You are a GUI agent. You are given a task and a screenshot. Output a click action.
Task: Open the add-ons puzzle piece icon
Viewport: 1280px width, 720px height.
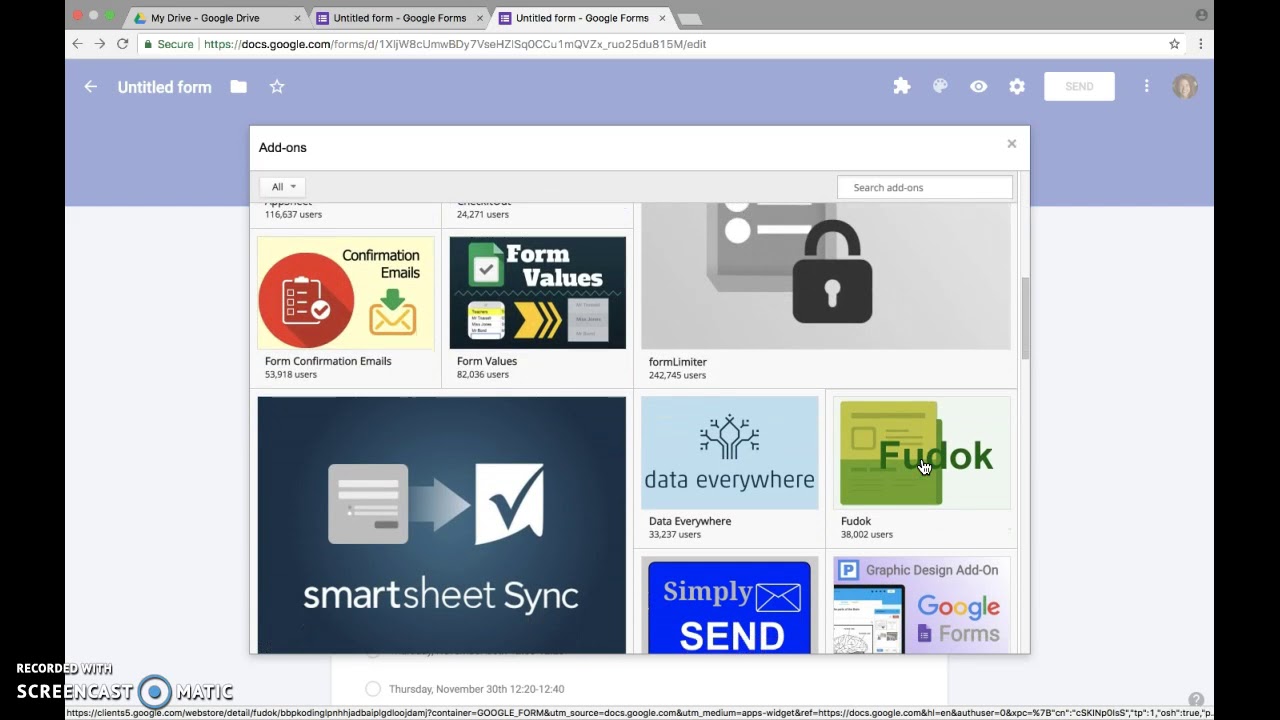902,87
